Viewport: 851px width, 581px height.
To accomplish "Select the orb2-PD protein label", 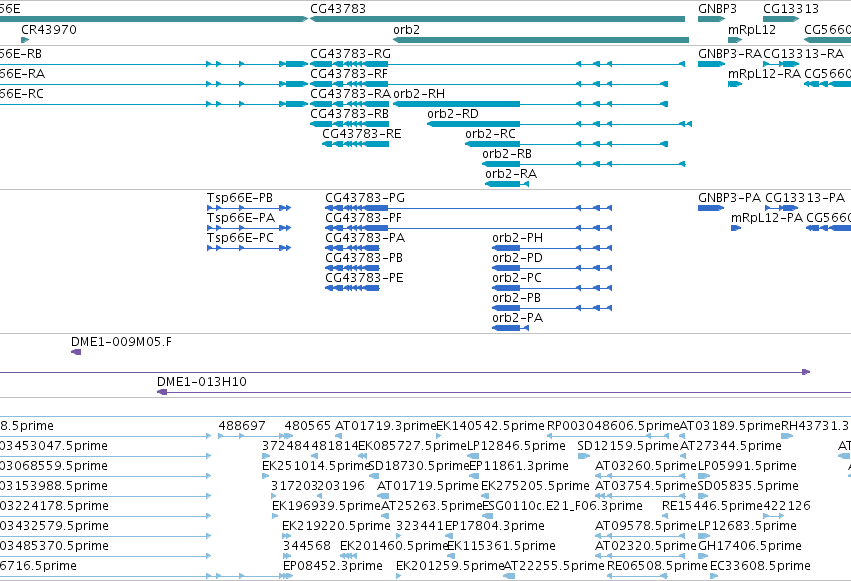I will [517, 258].
